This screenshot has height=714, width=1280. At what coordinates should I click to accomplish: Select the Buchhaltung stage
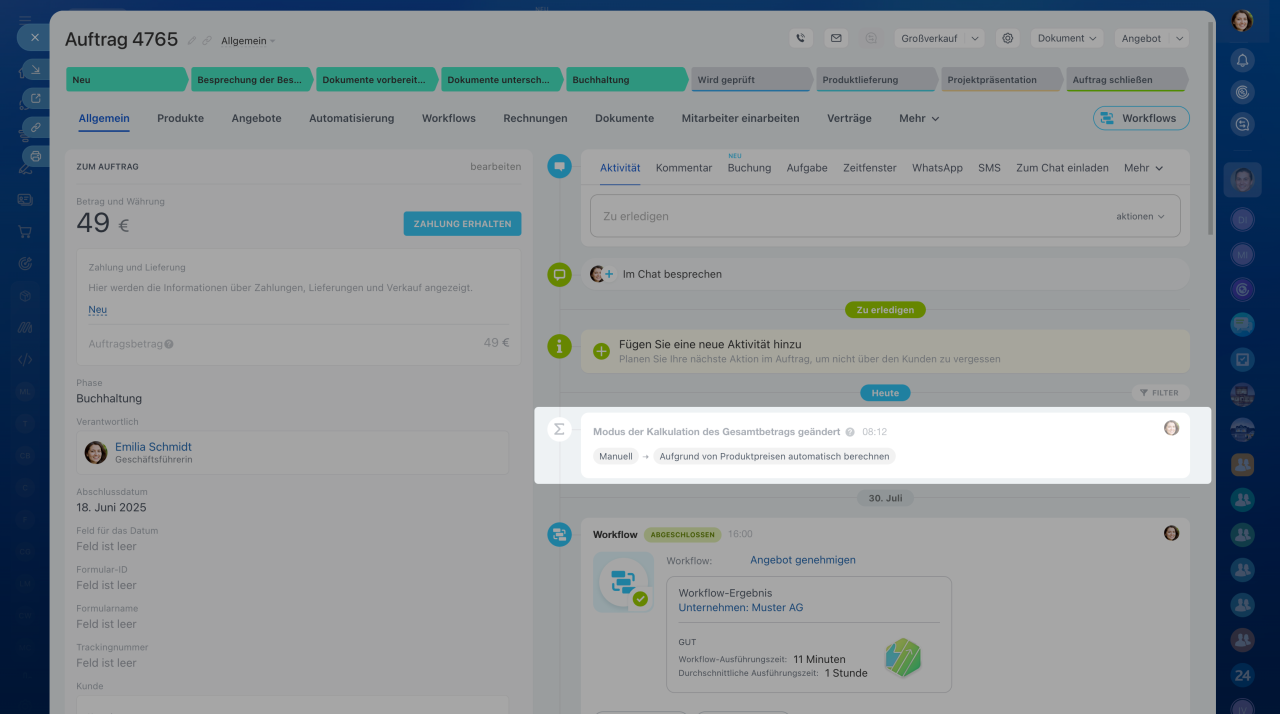click(x=625, y=79)
